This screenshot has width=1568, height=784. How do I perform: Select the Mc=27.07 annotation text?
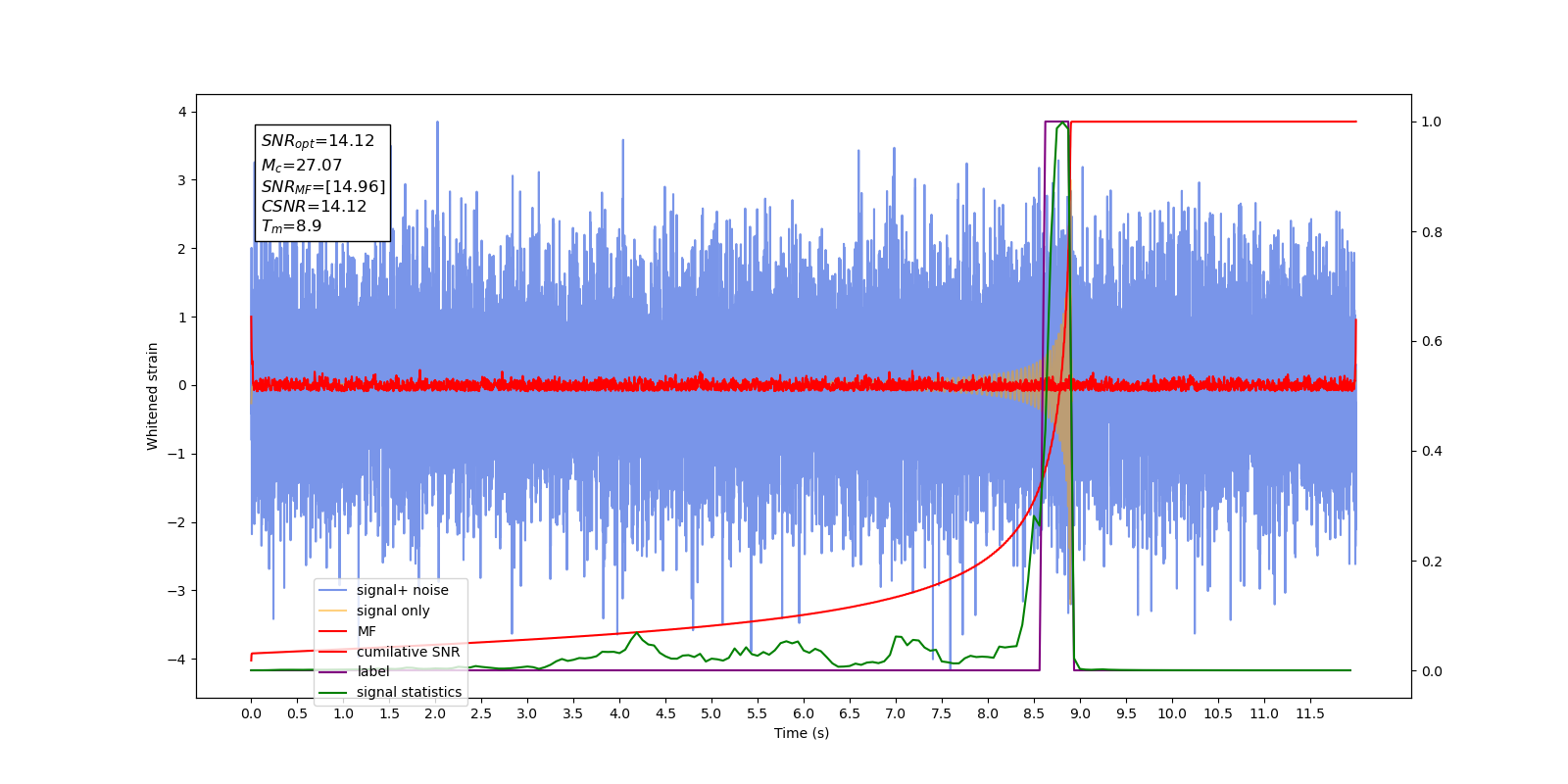pyautogui.click(x=301, y=166)
